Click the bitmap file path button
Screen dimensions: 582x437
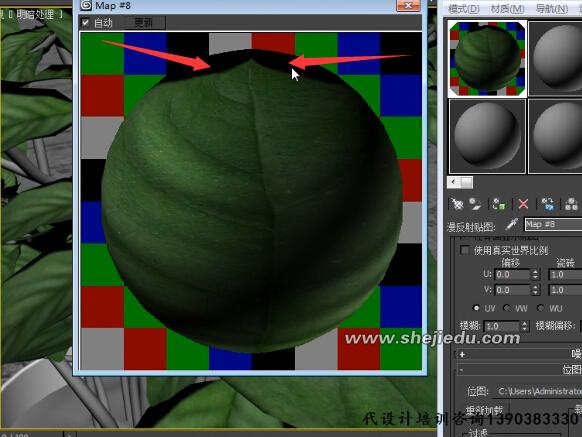point(538,391)
